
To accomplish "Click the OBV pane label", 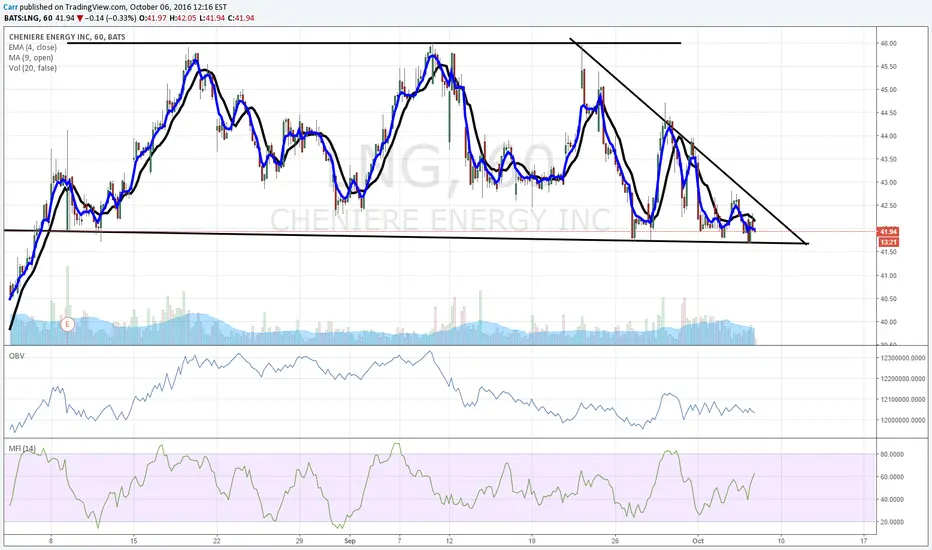I will point(16,356).
